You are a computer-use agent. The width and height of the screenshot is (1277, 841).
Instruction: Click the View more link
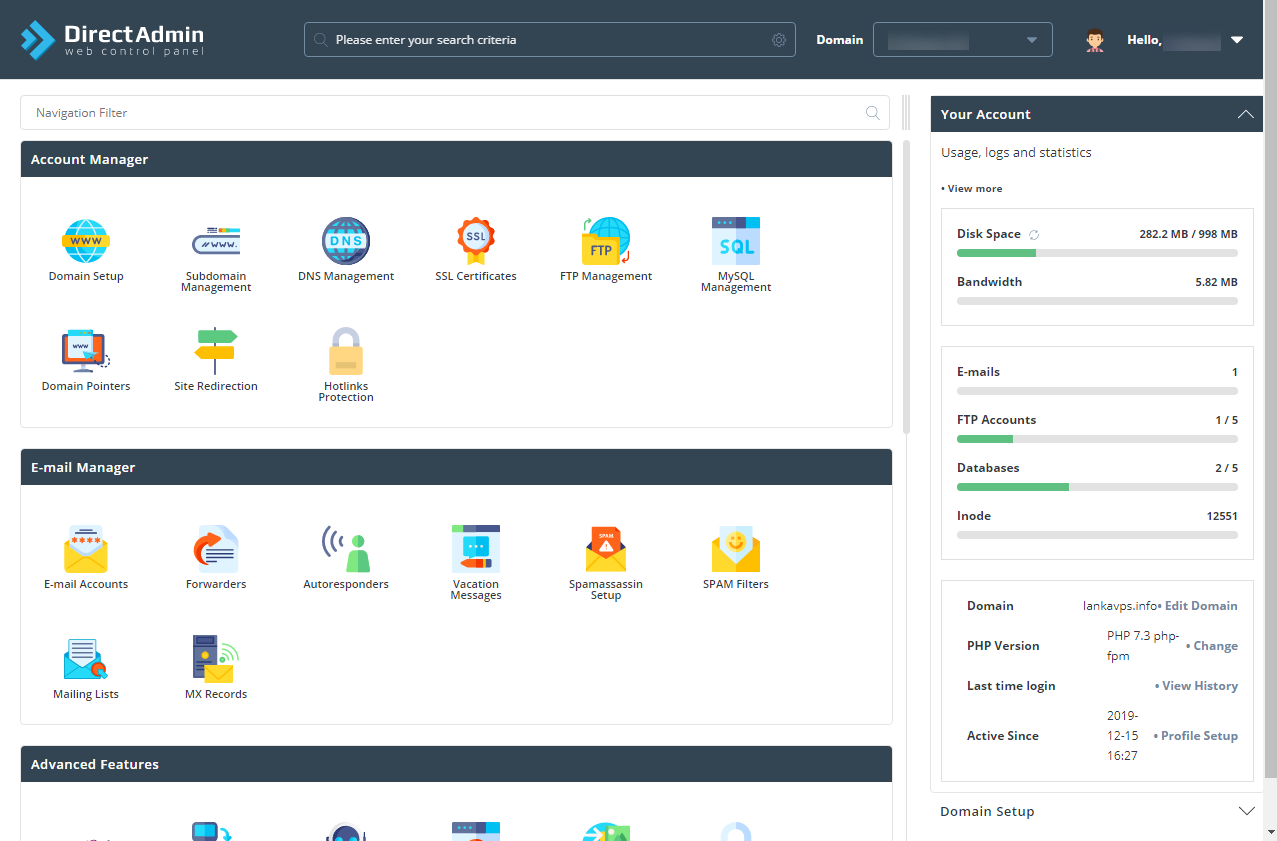point(971,188)
